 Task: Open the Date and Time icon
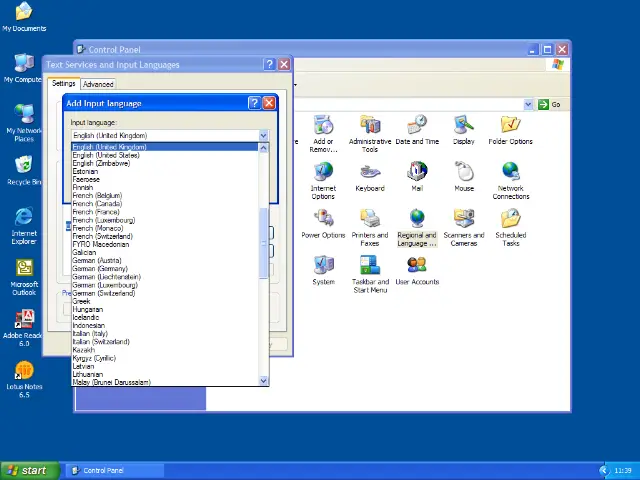tap(417, 127)
